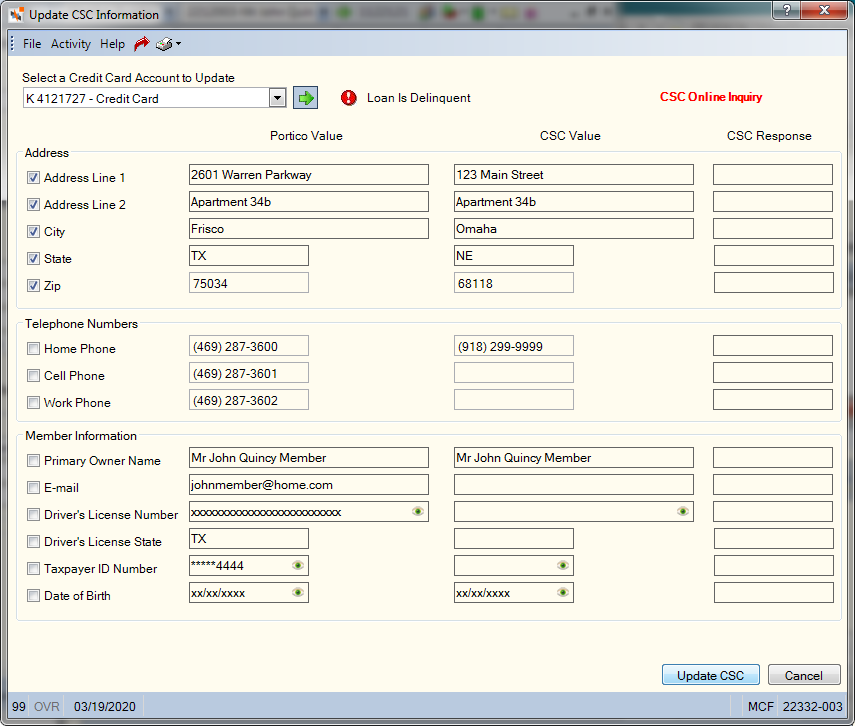Viewport: 855px width, 726px height.
Task: Uncheck the State checkbox
Action: click(33, 259)
